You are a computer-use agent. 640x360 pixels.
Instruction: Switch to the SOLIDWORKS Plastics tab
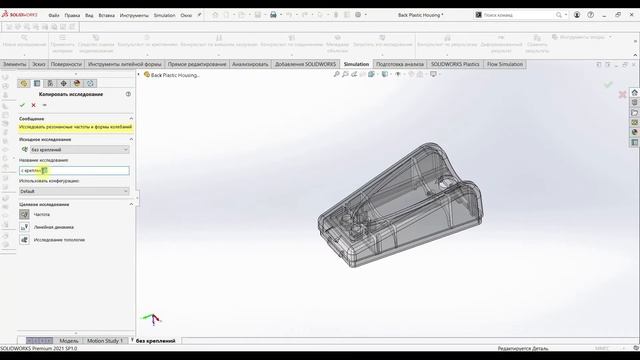pos(455,64)
